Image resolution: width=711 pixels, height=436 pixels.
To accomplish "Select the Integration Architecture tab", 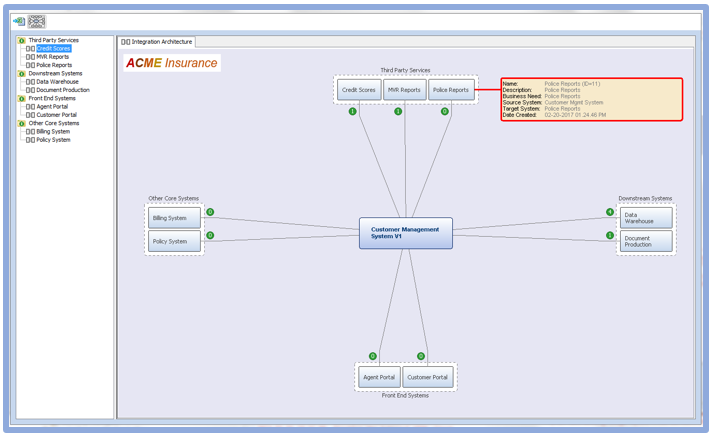I will point(157,42).
